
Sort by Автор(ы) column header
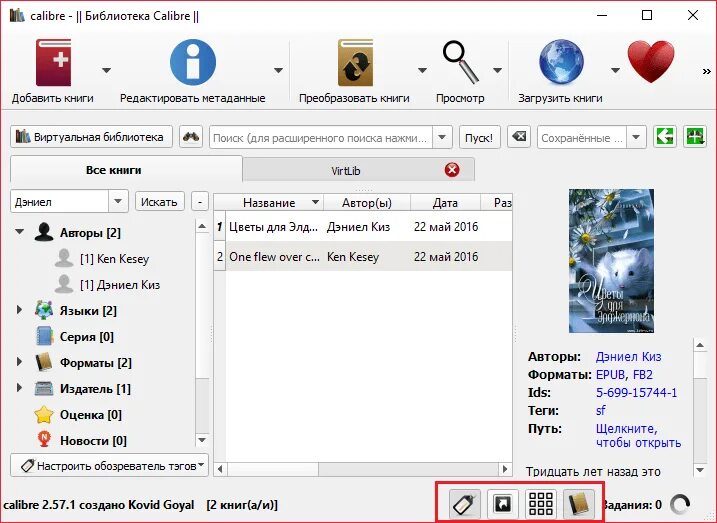point(367,203)
